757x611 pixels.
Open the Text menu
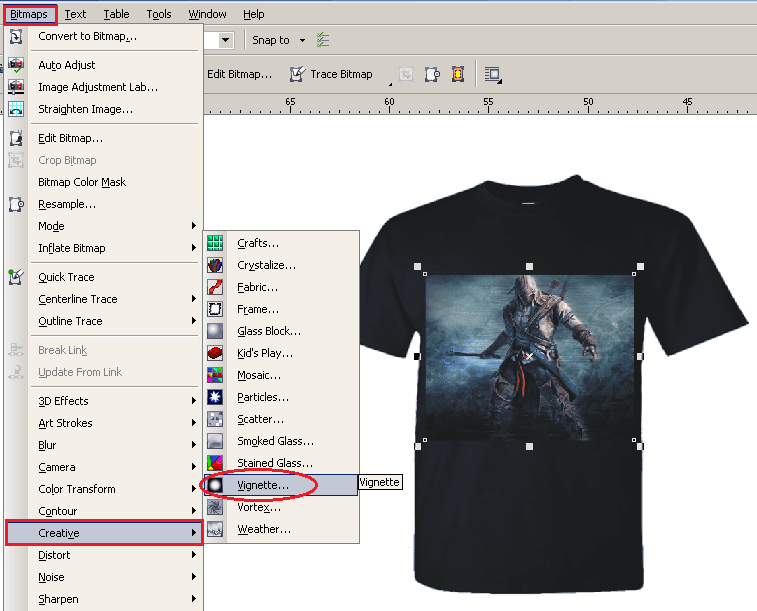(x=75, y=14)
